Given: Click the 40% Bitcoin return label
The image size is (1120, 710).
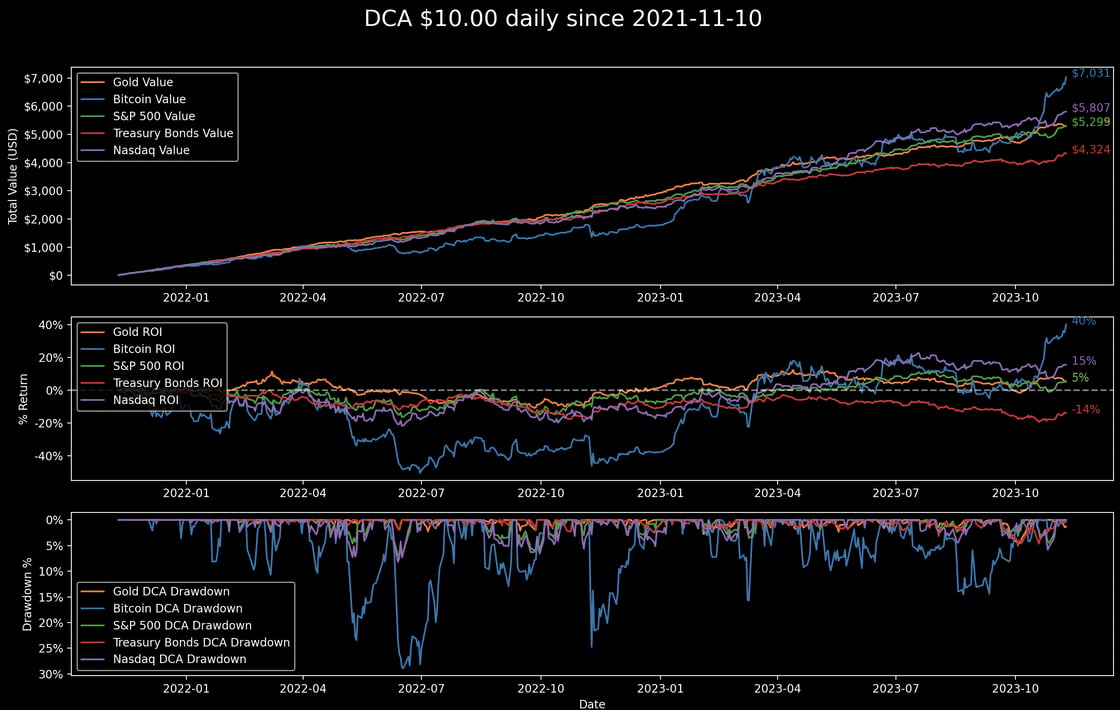Looking at the screenshot, I should (1083, 321).
